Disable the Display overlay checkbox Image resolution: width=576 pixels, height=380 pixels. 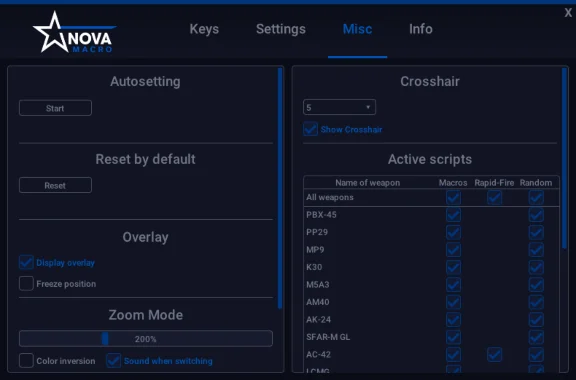[26, 262]
